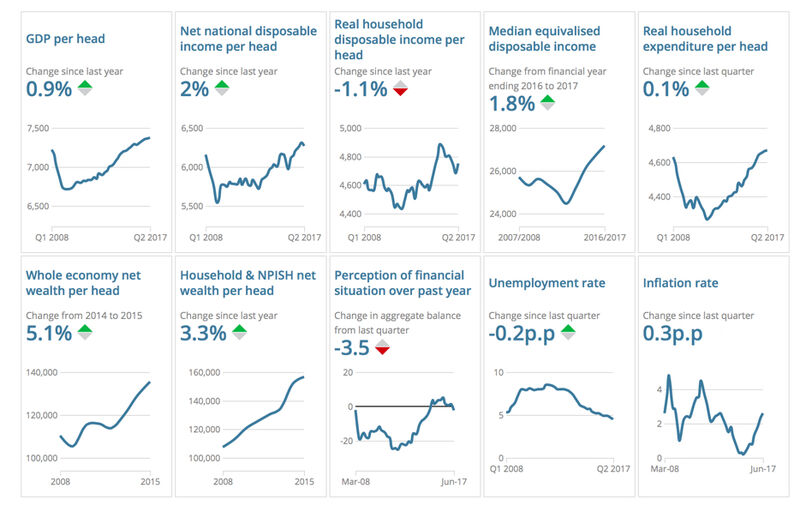Screen dimensions: 800x506
Task: Click red down arrow for Real household disposable income
Action: (400, 89)
